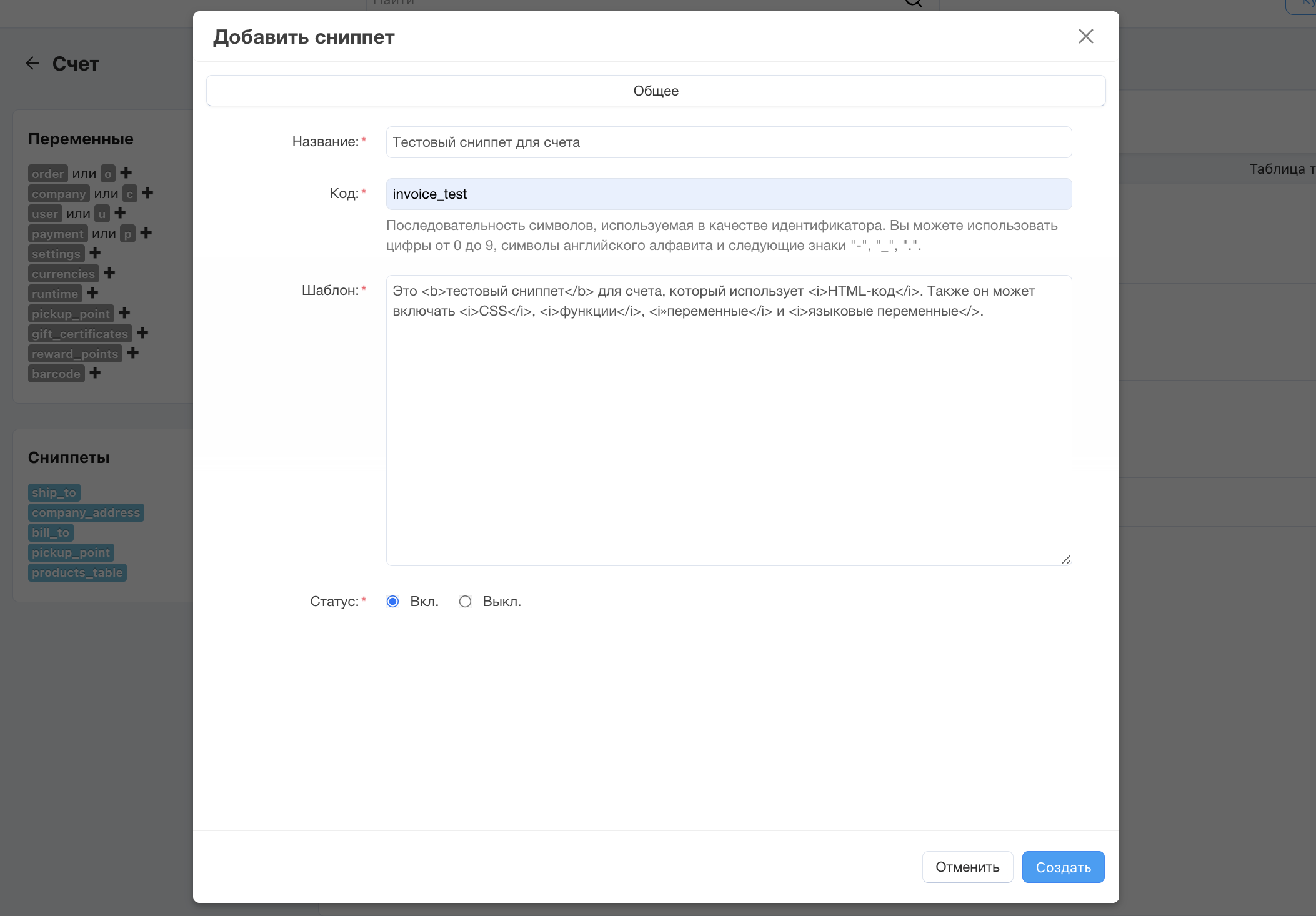This screenshot has height=916, width=1316.
Task: Open the Общее tab
Action: [656, 91]
